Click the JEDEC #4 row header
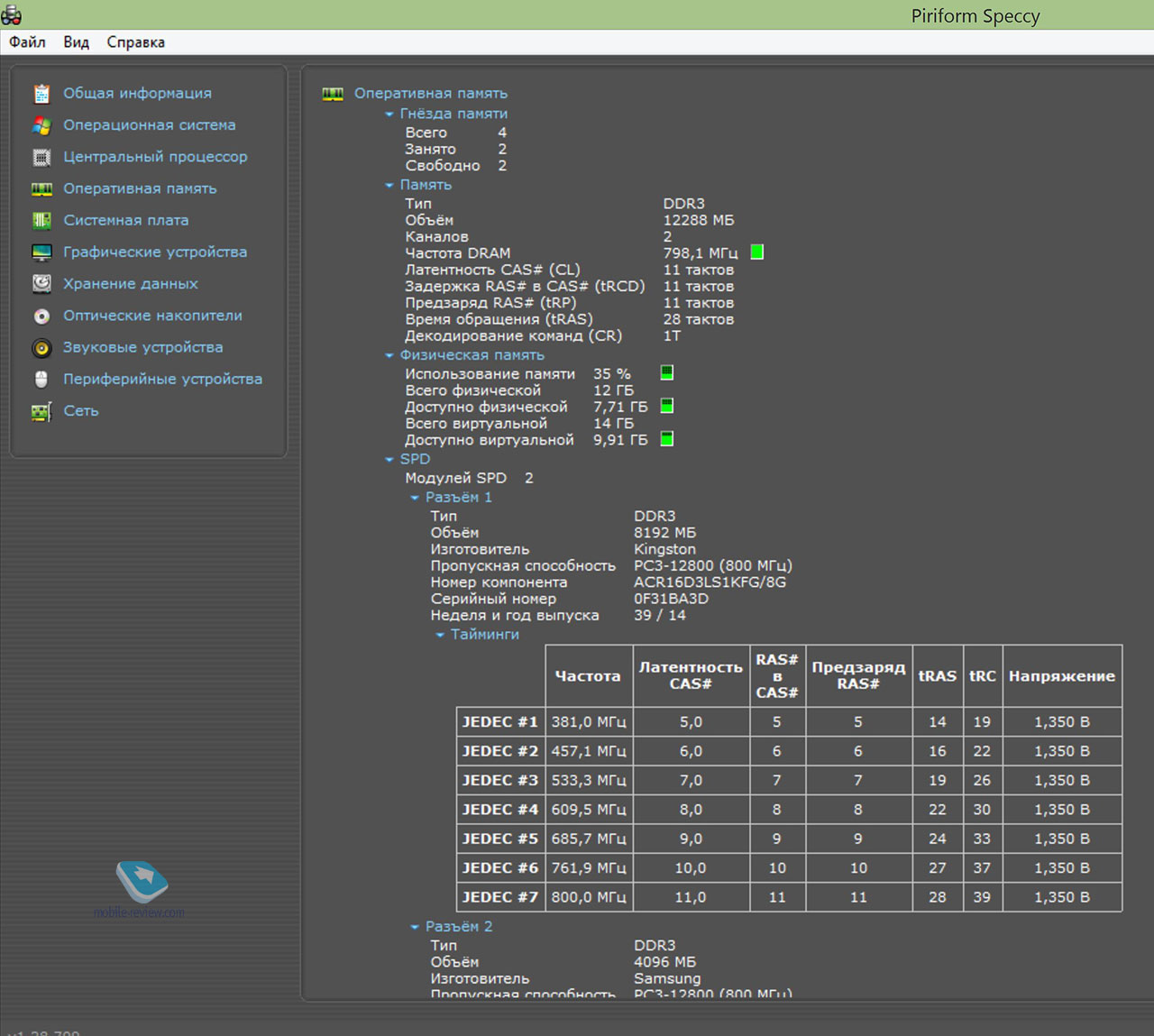Screen dimensions: 1154x1036 (500, 810)
